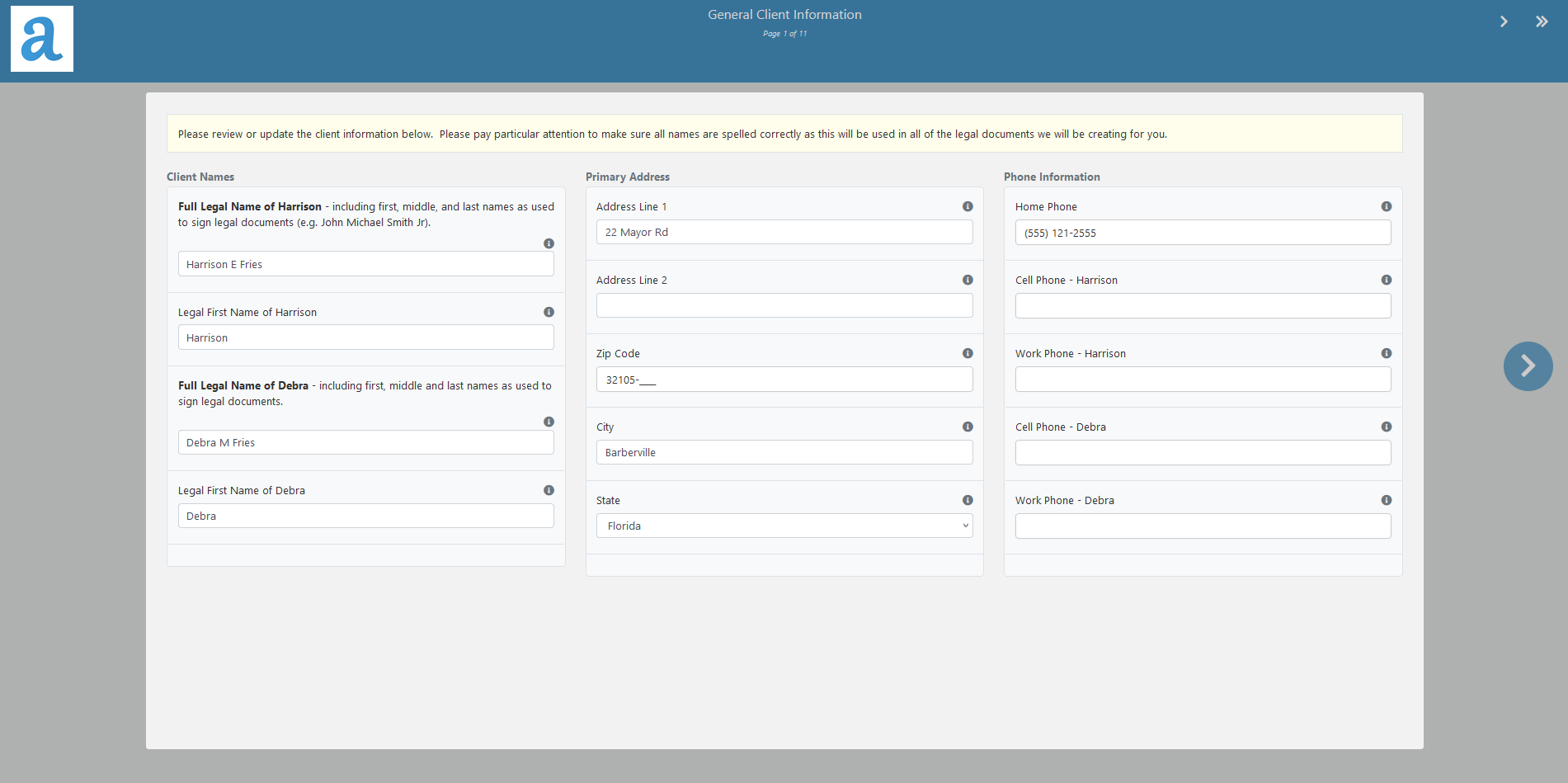Screen dimensions: 1568x783
Task: Open the Address Line 2 info icon
Action: (x=968, y=280)
